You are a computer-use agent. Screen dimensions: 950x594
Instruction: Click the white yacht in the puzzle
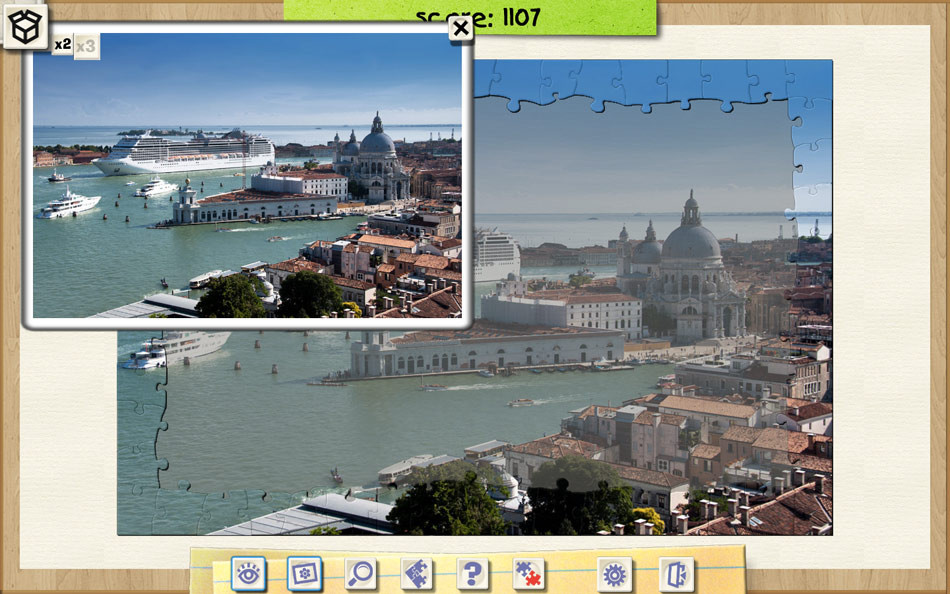coord(175,347)
